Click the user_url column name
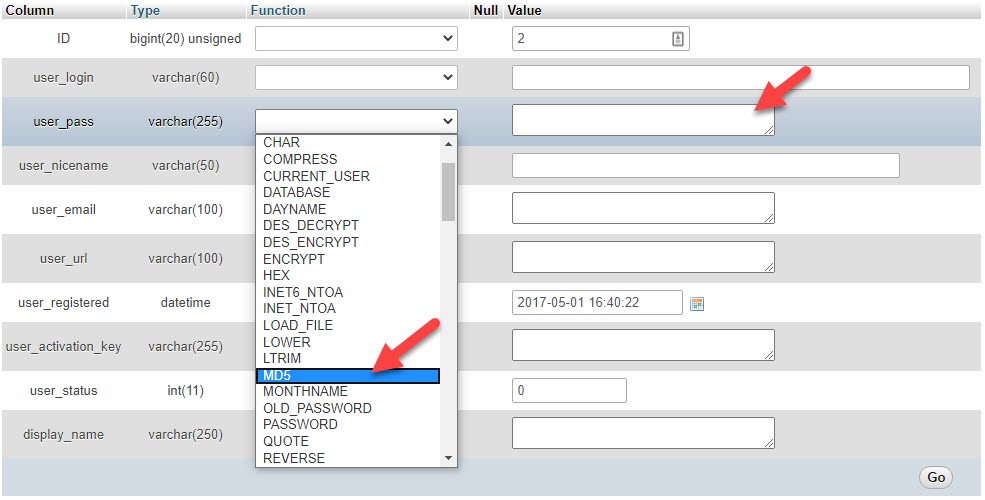This screenshot has height=500, width=985. point(63,259)
